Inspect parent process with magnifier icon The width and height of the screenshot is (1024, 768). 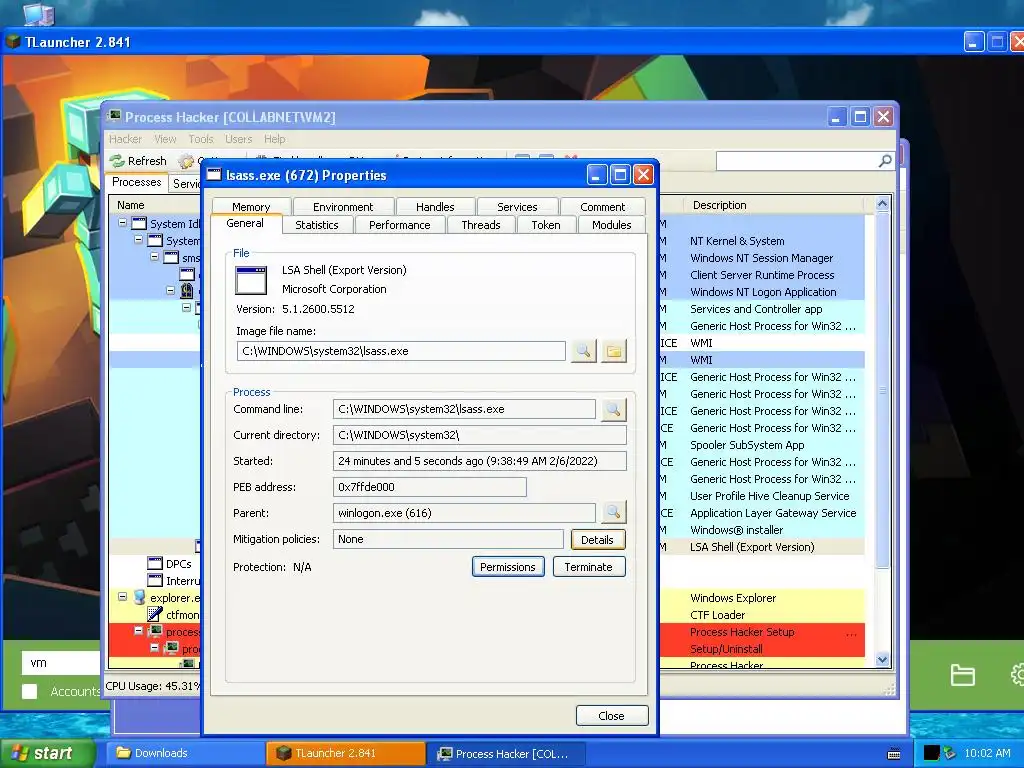click(x=613, y=513)
